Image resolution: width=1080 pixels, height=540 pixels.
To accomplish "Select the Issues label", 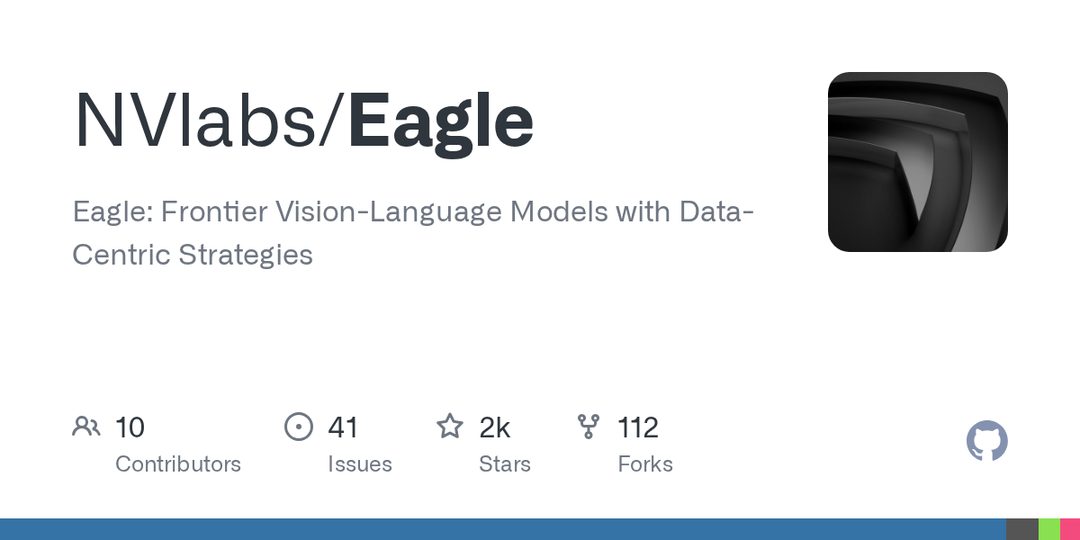I will point(360,464).
